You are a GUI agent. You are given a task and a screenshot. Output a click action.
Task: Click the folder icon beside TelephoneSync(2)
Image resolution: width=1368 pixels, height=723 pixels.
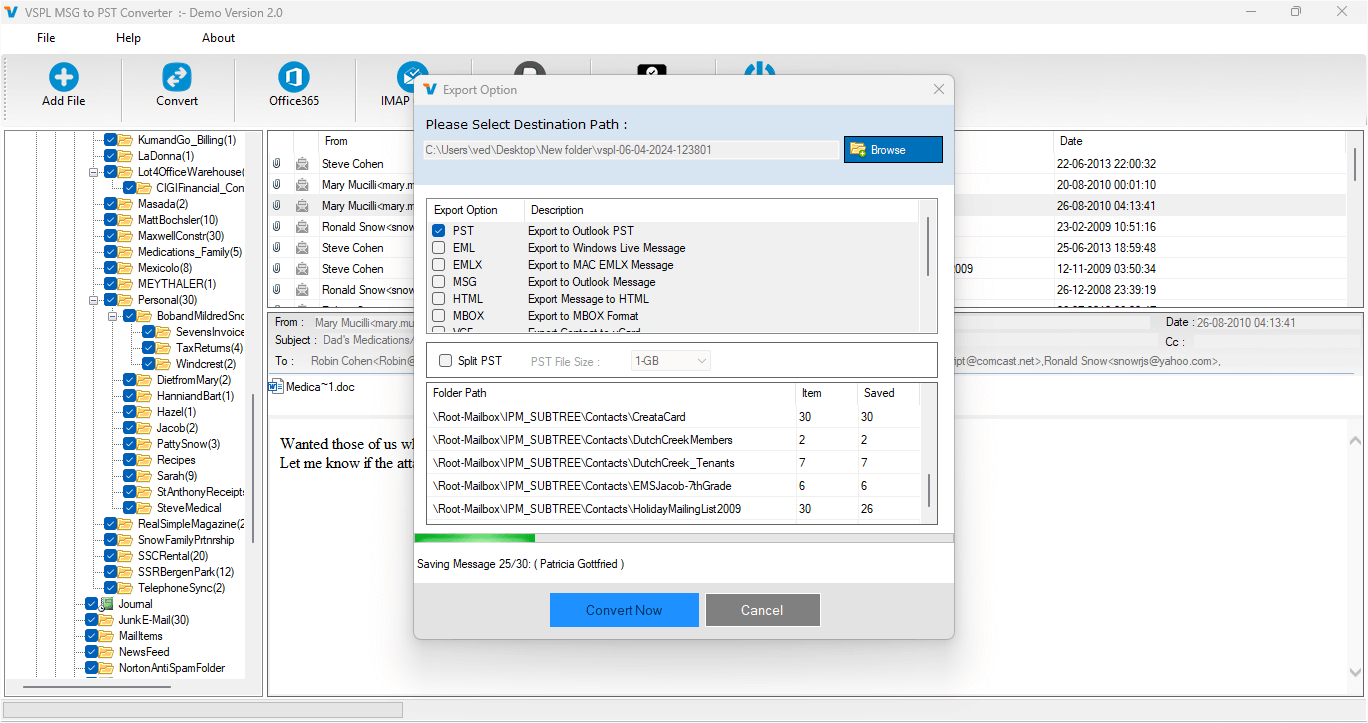(126, 588)
